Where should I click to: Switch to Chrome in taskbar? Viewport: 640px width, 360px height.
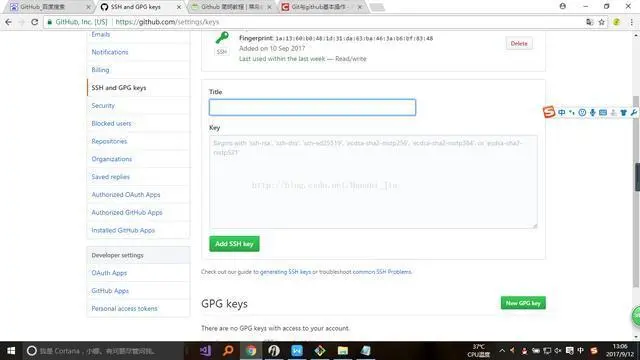point(251,351)
